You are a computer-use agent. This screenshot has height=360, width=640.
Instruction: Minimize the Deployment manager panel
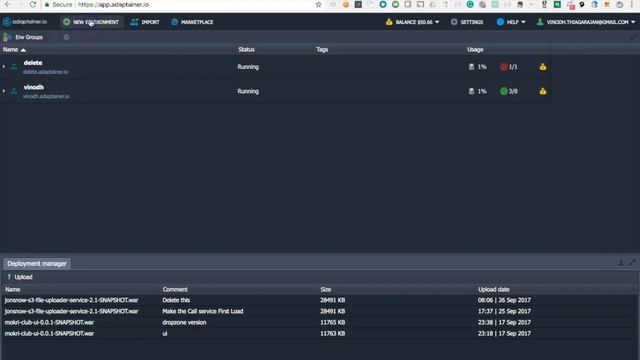click(x=621, y=262)
